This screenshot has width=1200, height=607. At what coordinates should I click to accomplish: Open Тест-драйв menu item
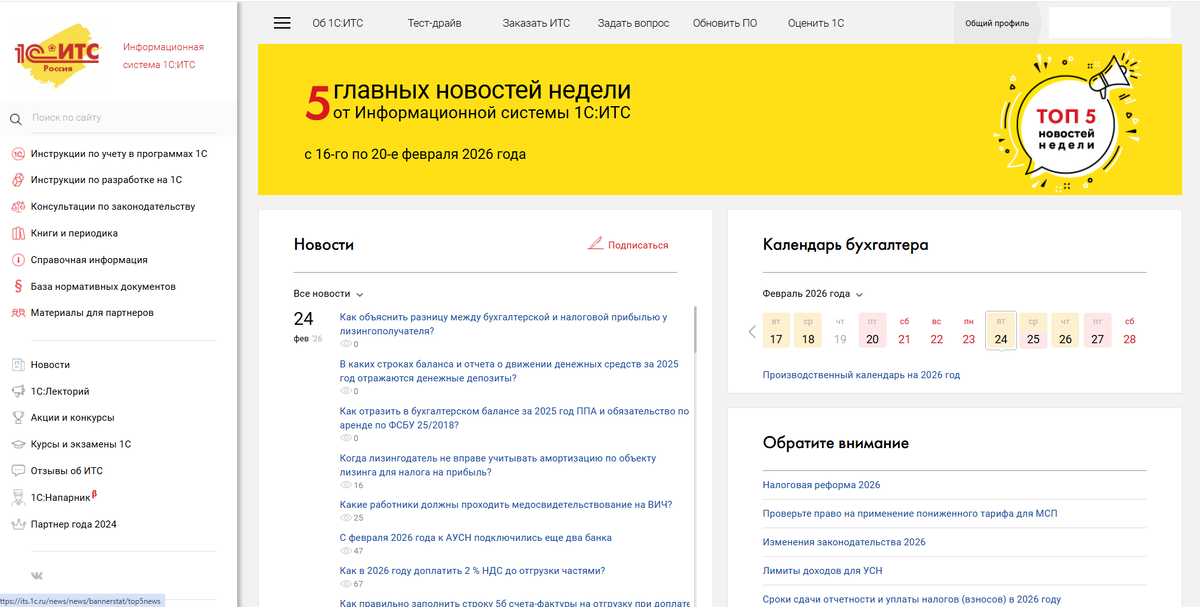(x=435, y=23)
